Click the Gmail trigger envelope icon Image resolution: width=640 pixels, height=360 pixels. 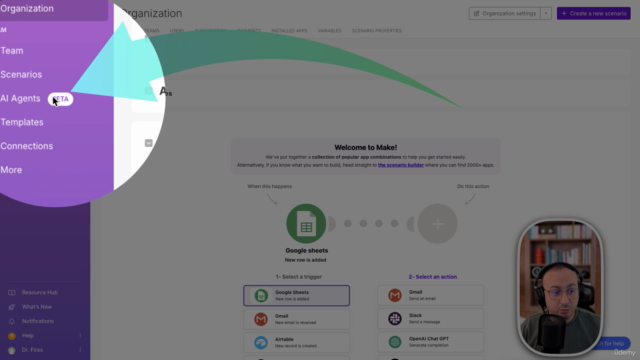(261, 319)
